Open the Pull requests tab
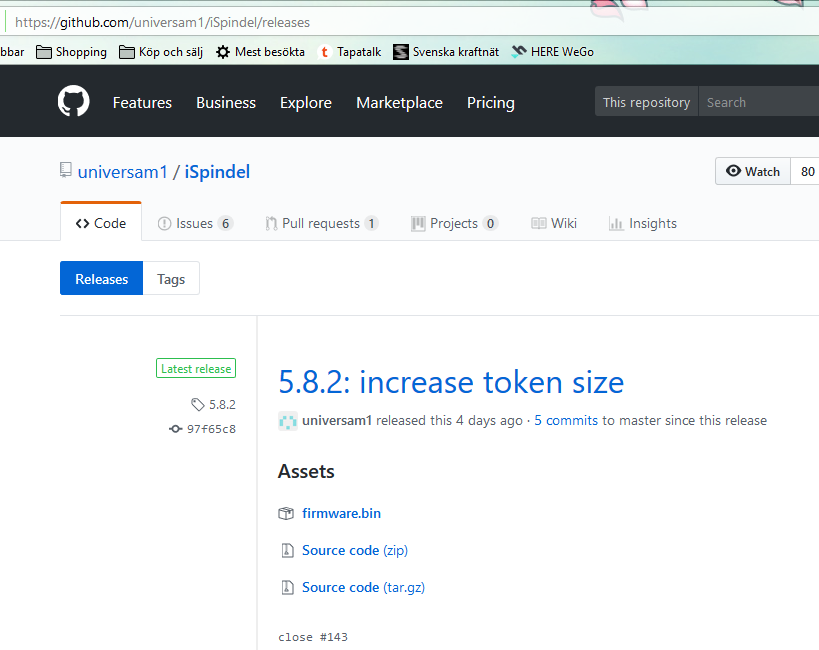819x650 pixels. click(321, 223)
